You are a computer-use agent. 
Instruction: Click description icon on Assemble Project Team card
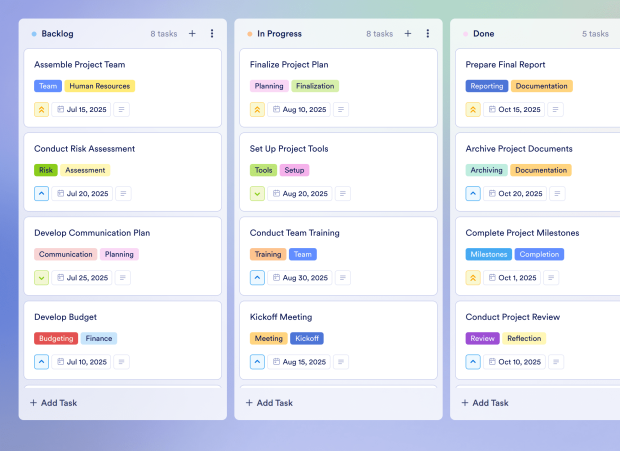tap(121, 109)
